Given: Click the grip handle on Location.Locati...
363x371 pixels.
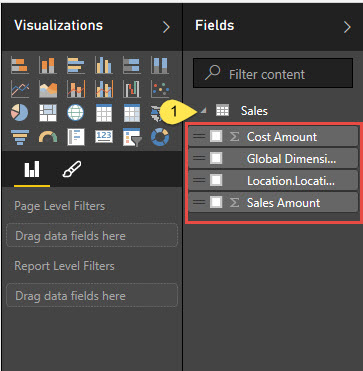Looking at the screenshot, I should [x=199, y=181].
